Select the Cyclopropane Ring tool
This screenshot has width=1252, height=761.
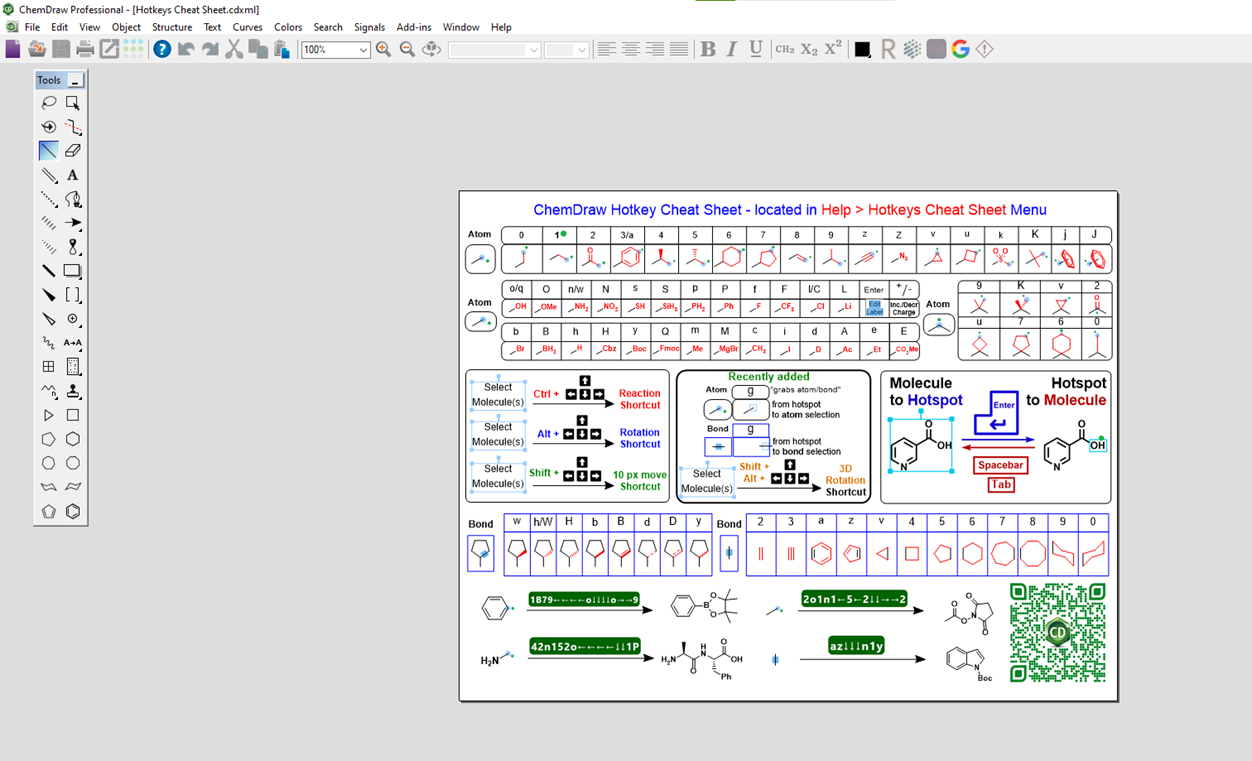(48, 415)
